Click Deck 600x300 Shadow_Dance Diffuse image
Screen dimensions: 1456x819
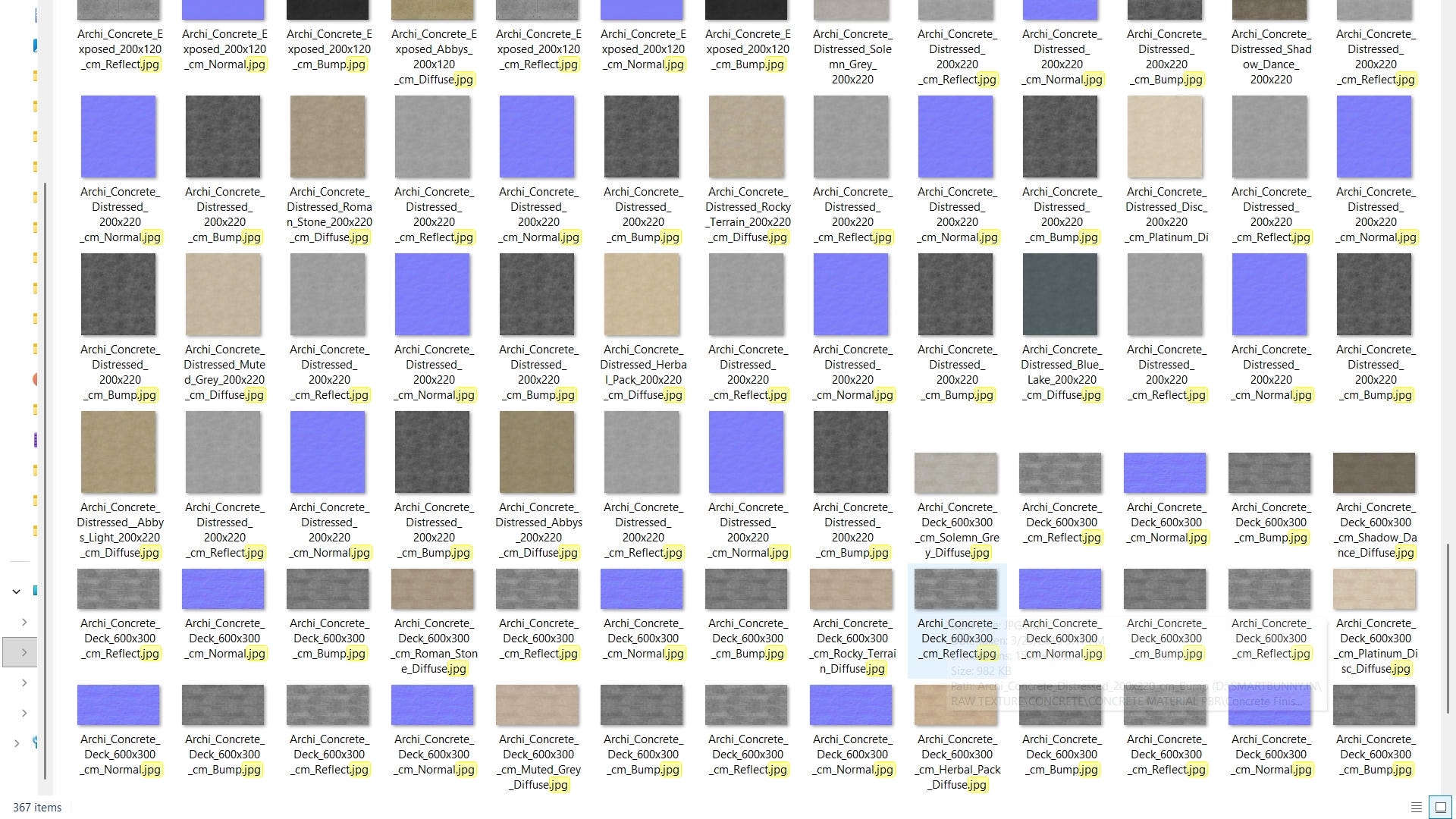1374,473
